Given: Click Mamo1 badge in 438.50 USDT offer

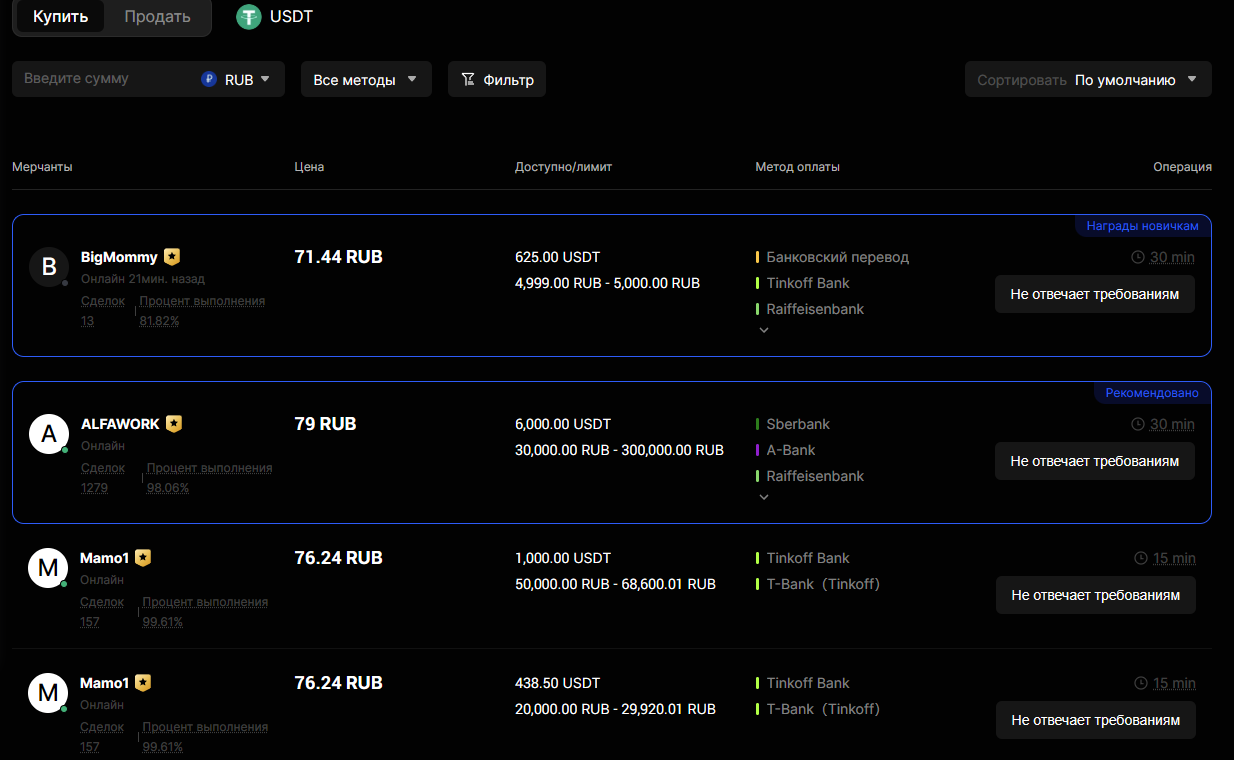Looking at the screenshot, I should [x=143, y=683].
